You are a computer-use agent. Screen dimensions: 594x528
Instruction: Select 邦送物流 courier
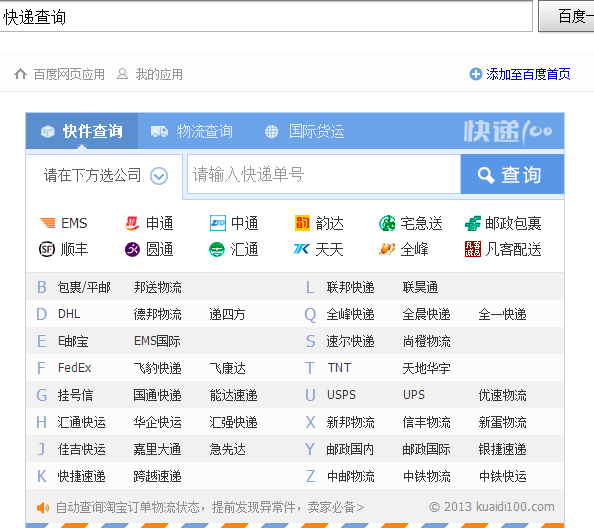tap(158, 287)
